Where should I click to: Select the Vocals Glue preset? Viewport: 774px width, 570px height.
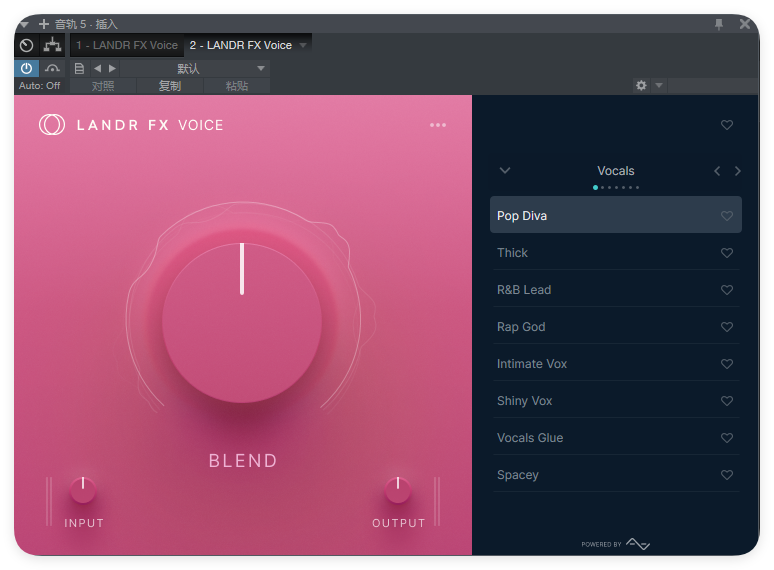pos(616,438)
